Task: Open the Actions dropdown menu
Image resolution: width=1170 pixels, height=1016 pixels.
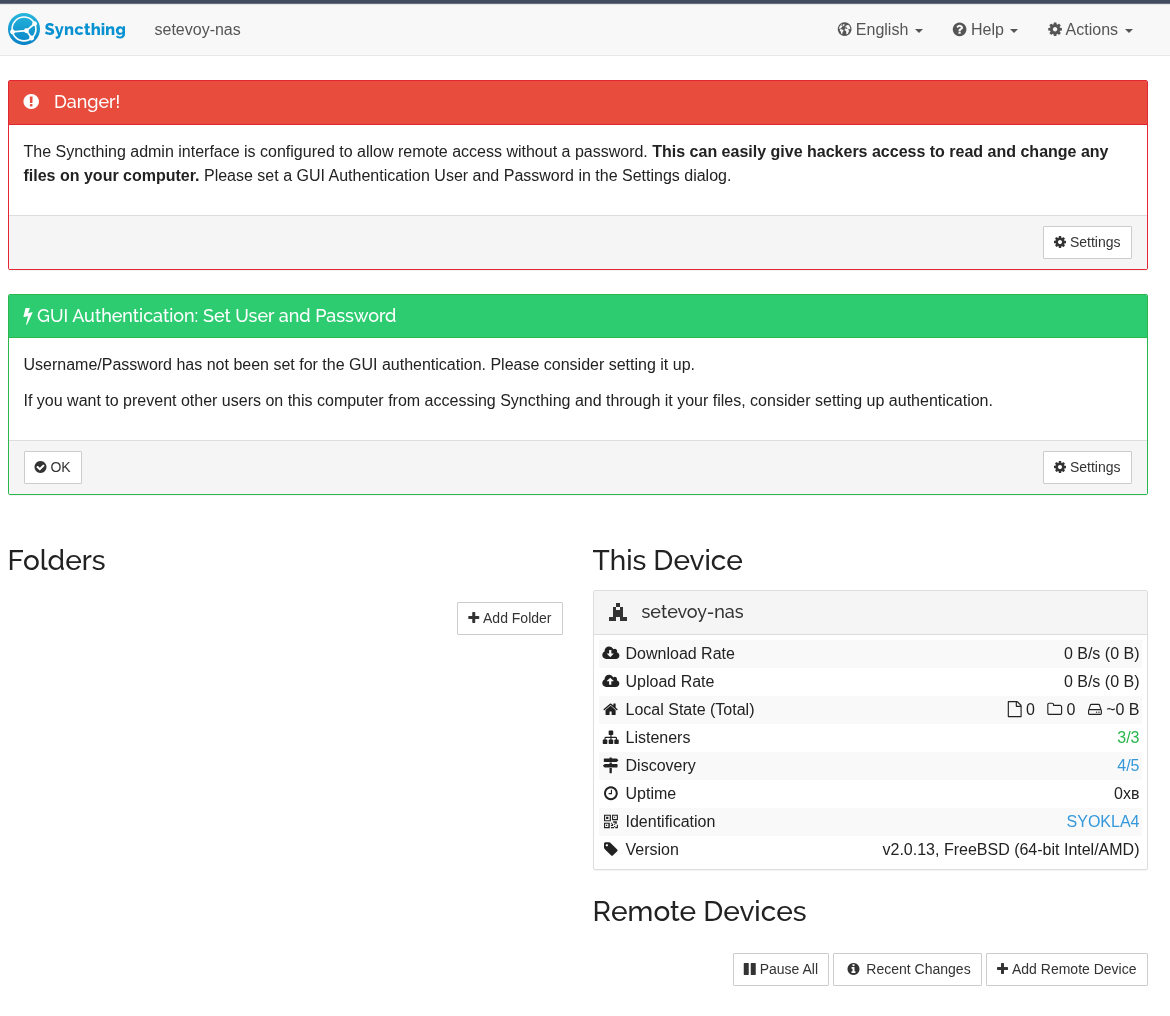Action: pos(1090,30)
